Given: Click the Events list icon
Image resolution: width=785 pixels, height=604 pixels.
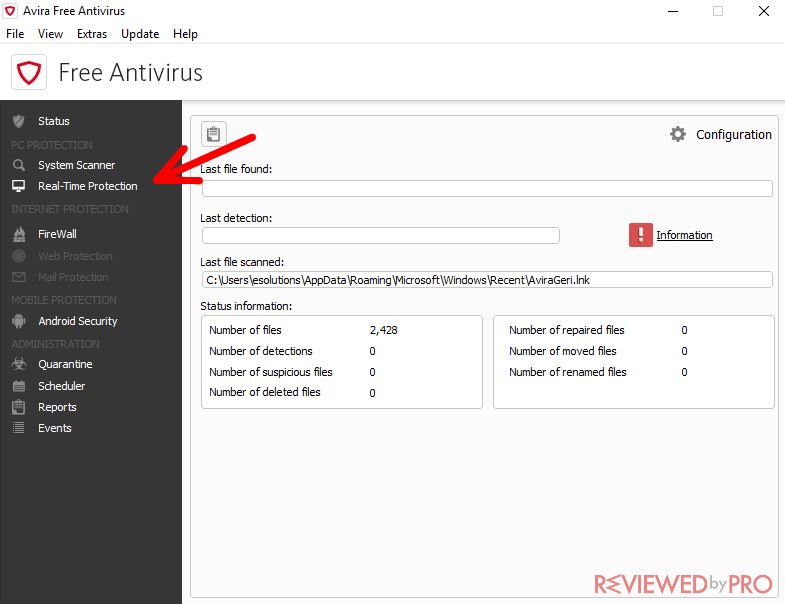Looking at the screenshot, I should 19,428.
